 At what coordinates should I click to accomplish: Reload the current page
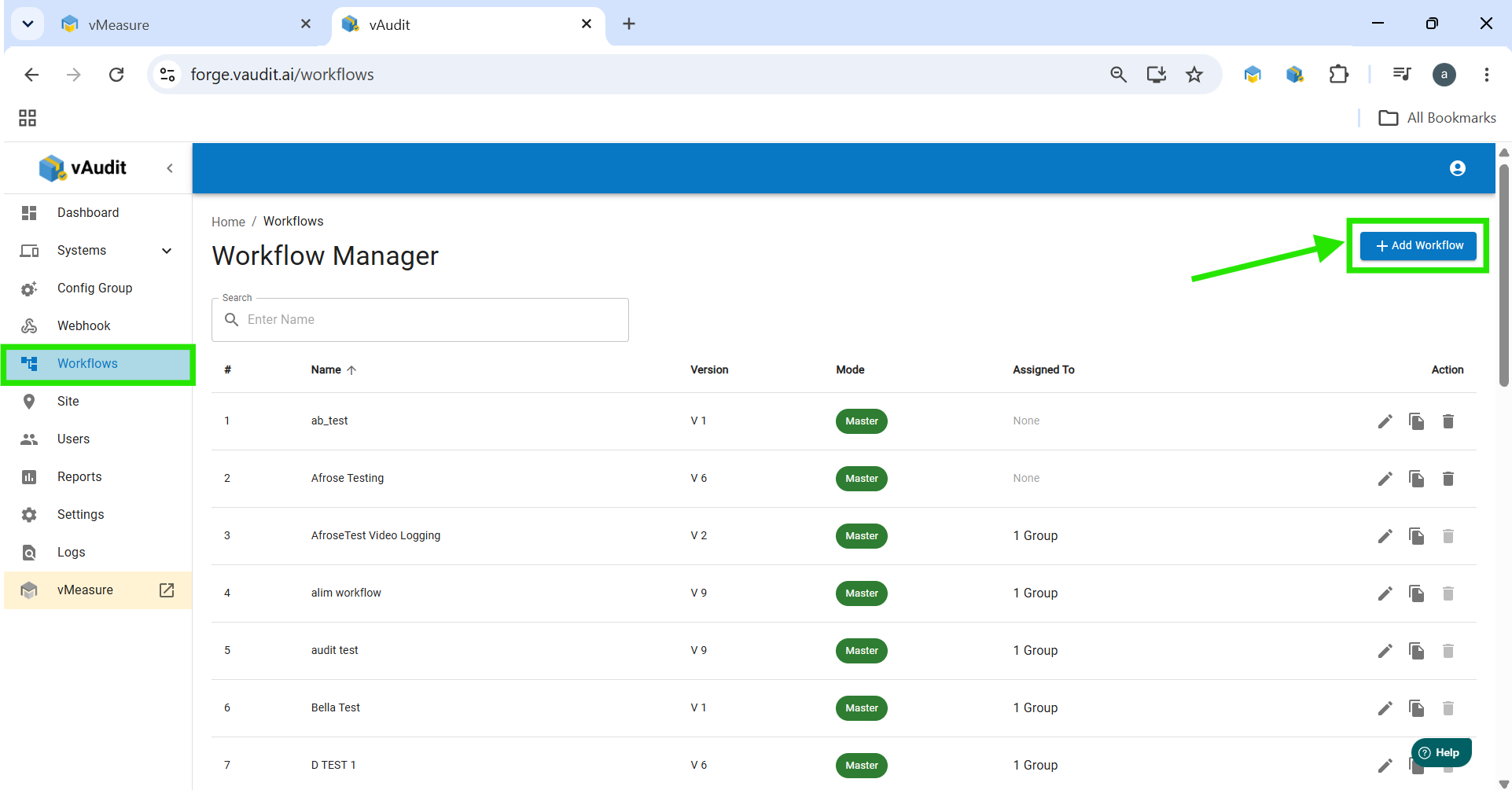coord(116,75)
